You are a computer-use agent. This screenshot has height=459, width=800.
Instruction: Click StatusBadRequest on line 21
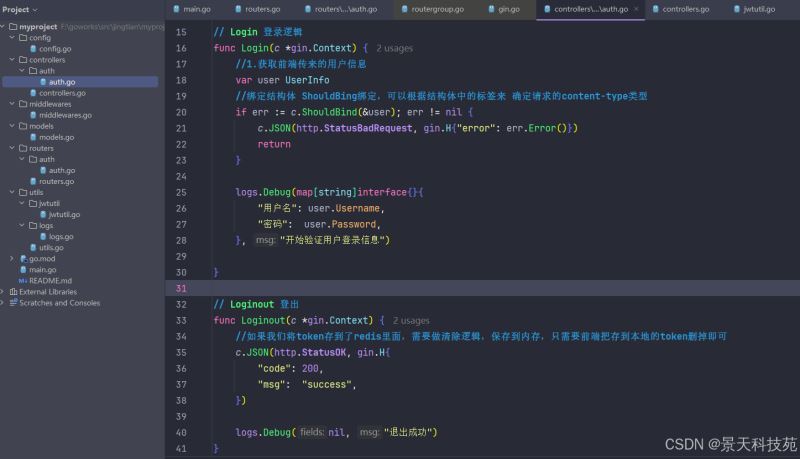point(368,128)
